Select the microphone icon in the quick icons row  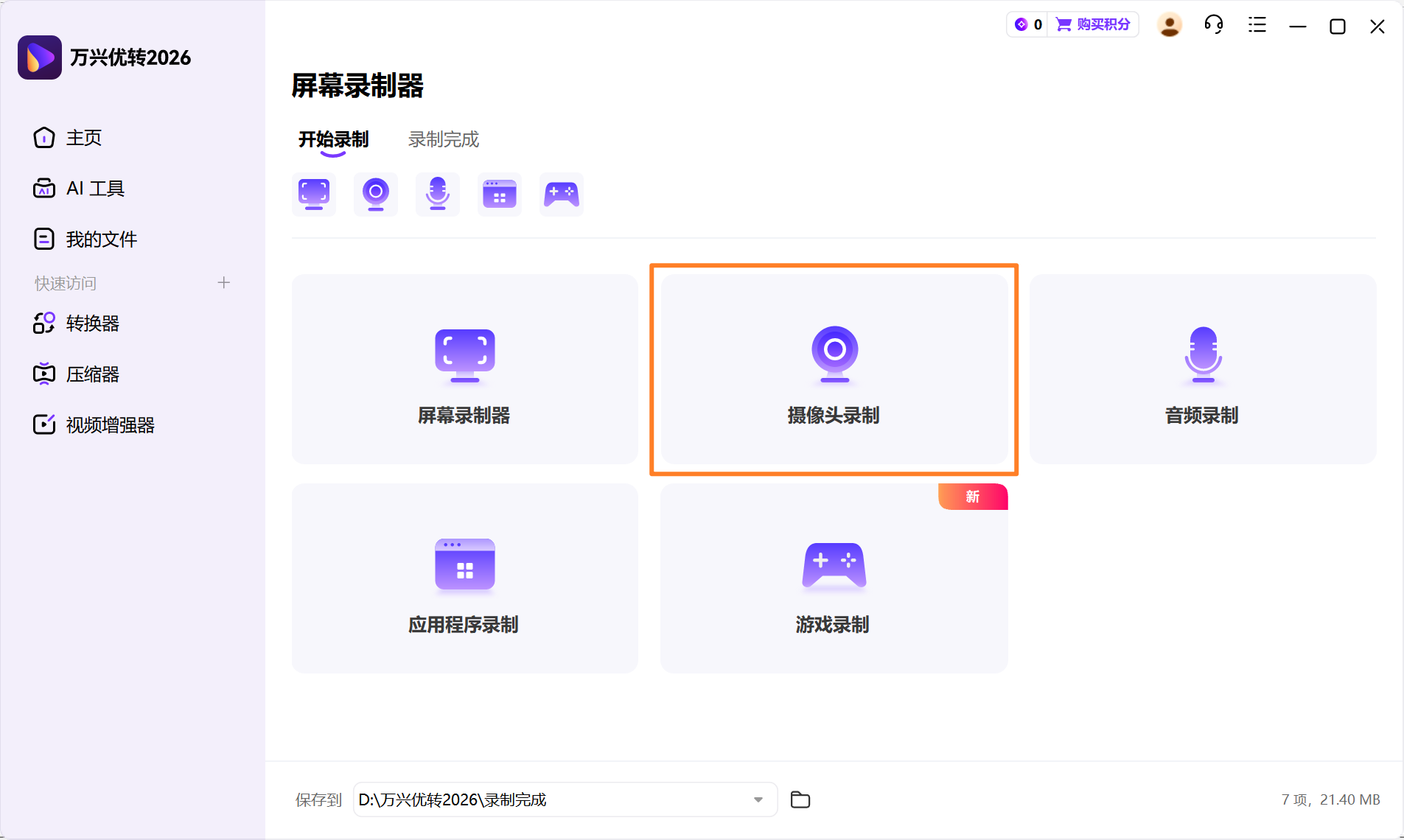438,194
